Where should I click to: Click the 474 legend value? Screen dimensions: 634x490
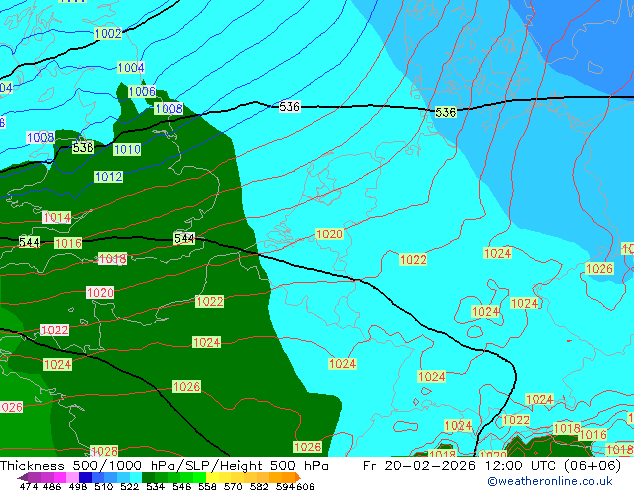point(29,486)
